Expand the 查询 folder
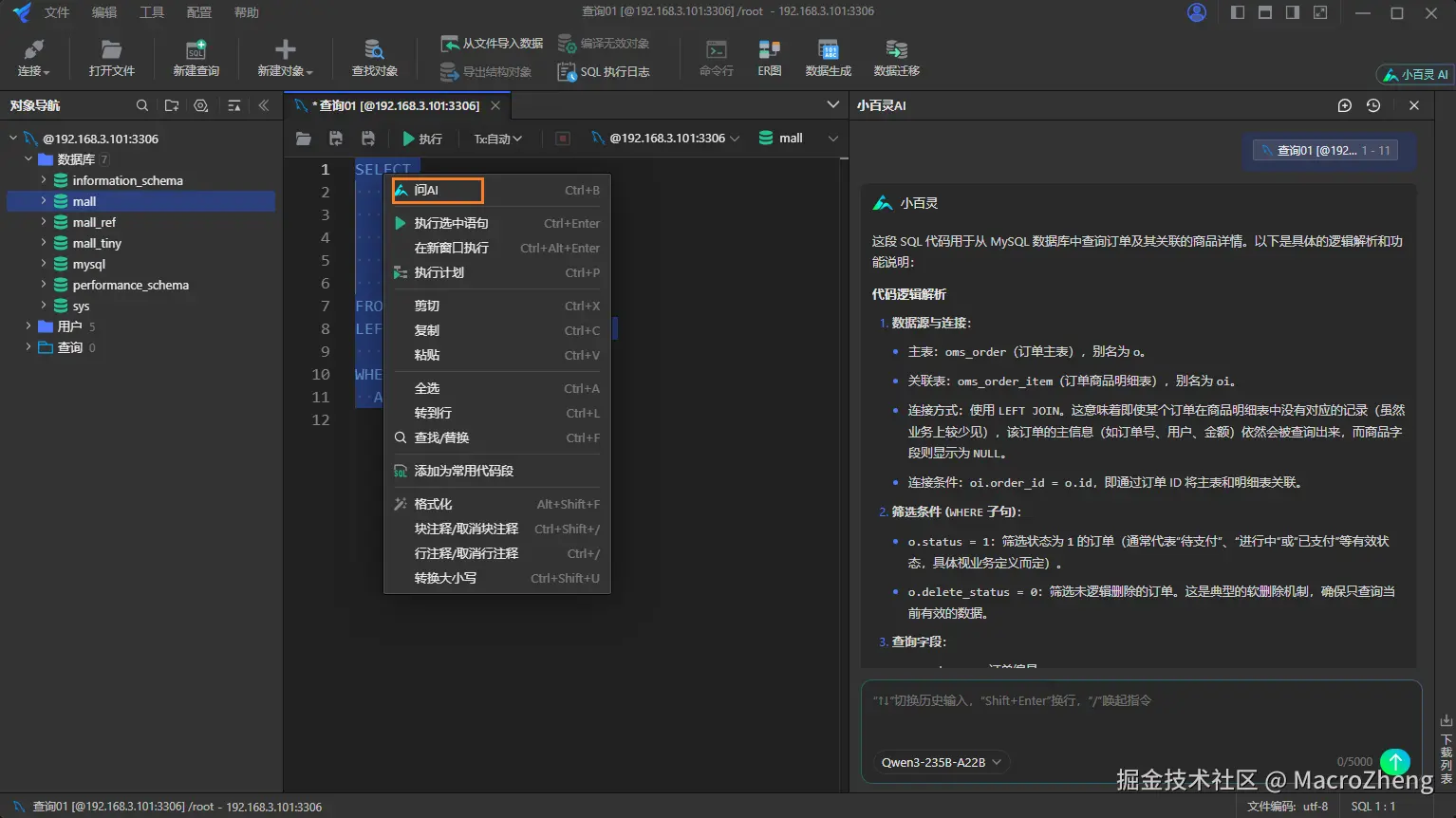The width and height of the screenshot is (1456, 818). click(x=28, y=346)
